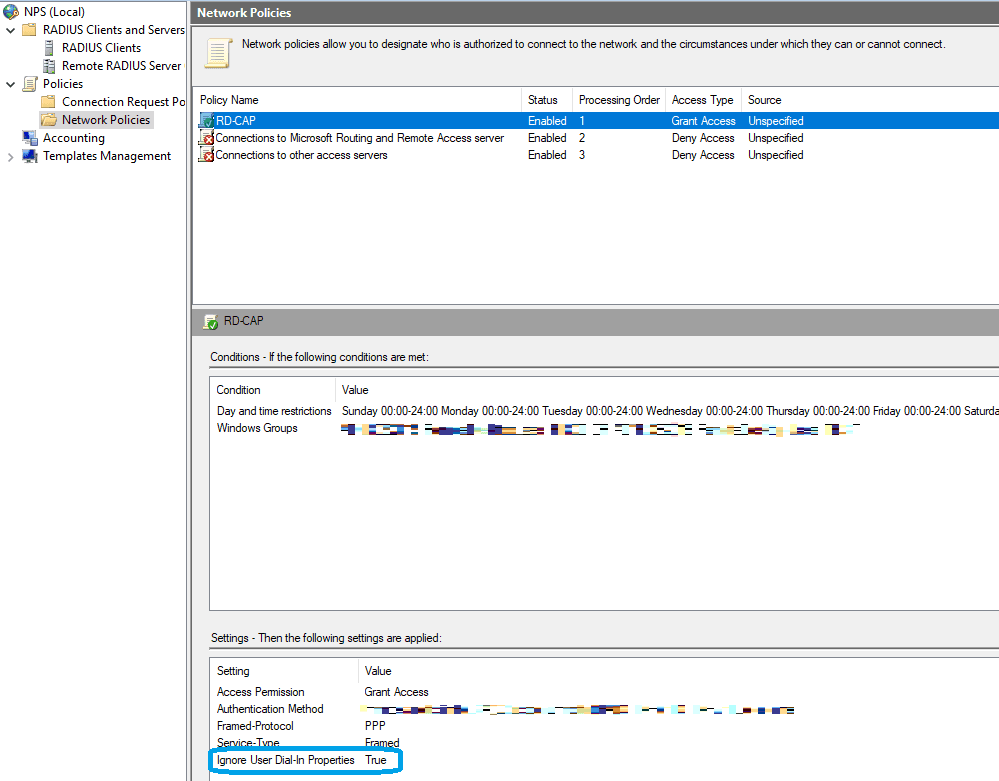Click the Ignore User Dial-In Properties row
Viewport: 999px width, 781px height.
click(286, 761)
